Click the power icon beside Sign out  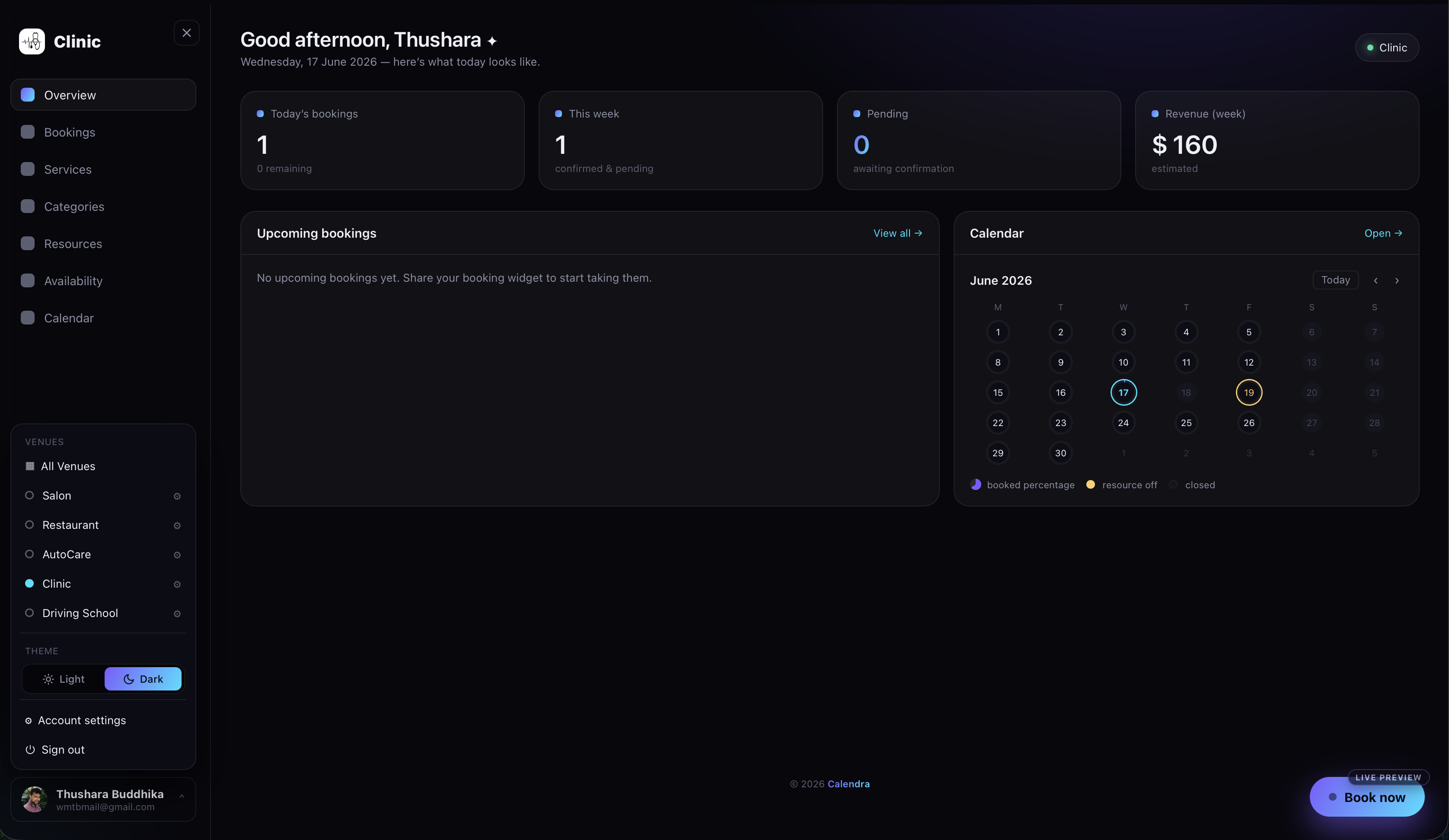click(x=30, y=750)
